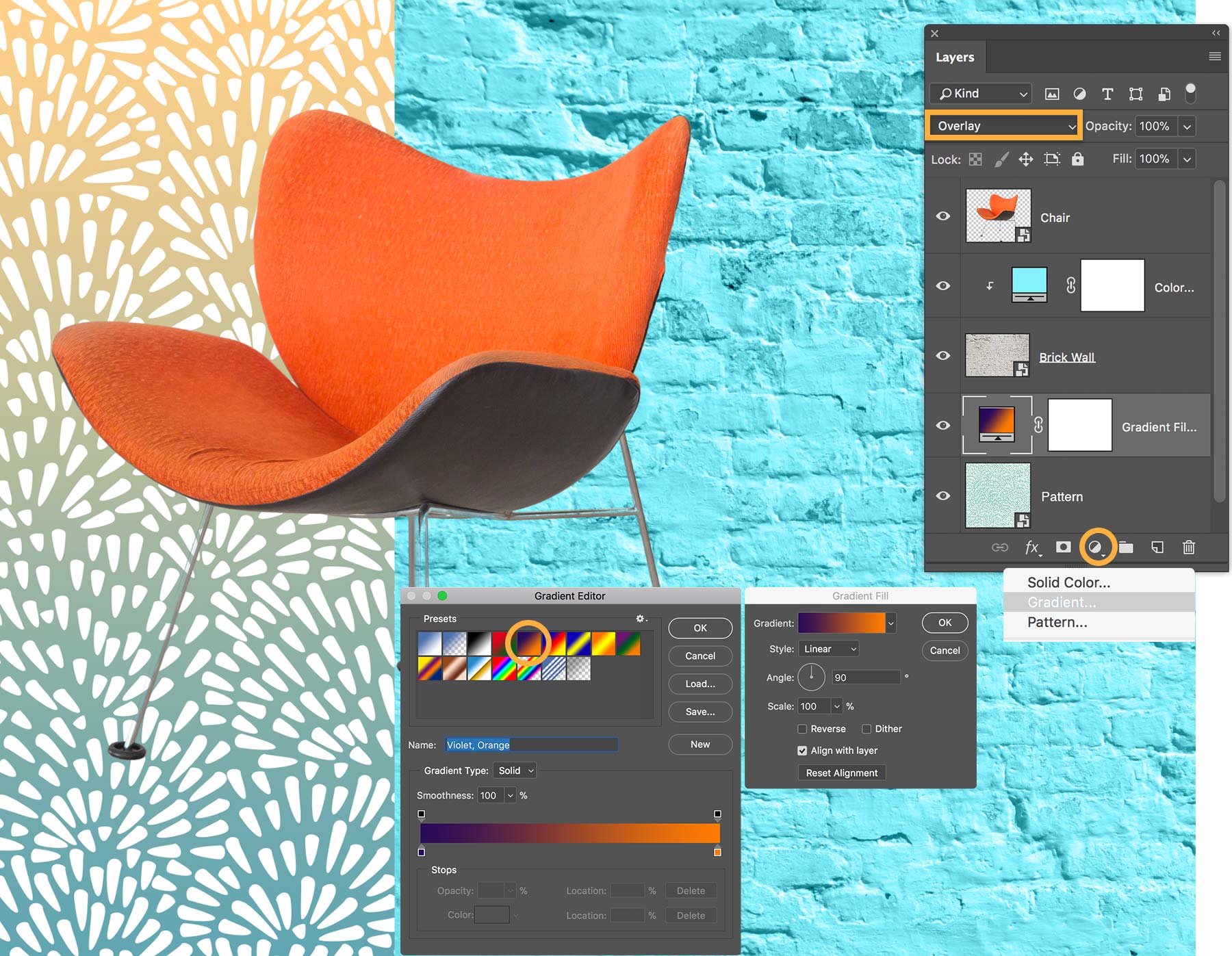
Task: Click the Delete layer trash icon
Action: 1189,547
